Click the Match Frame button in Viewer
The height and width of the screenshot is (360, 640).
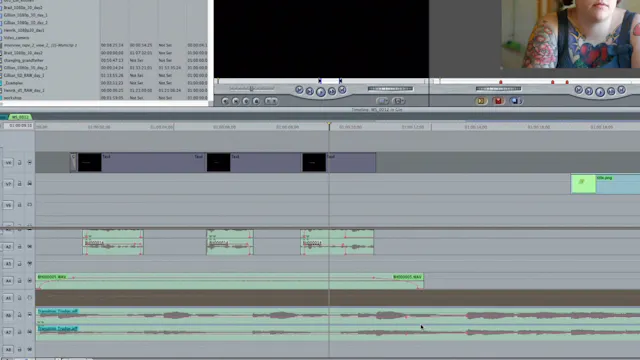tap(225, 101)
